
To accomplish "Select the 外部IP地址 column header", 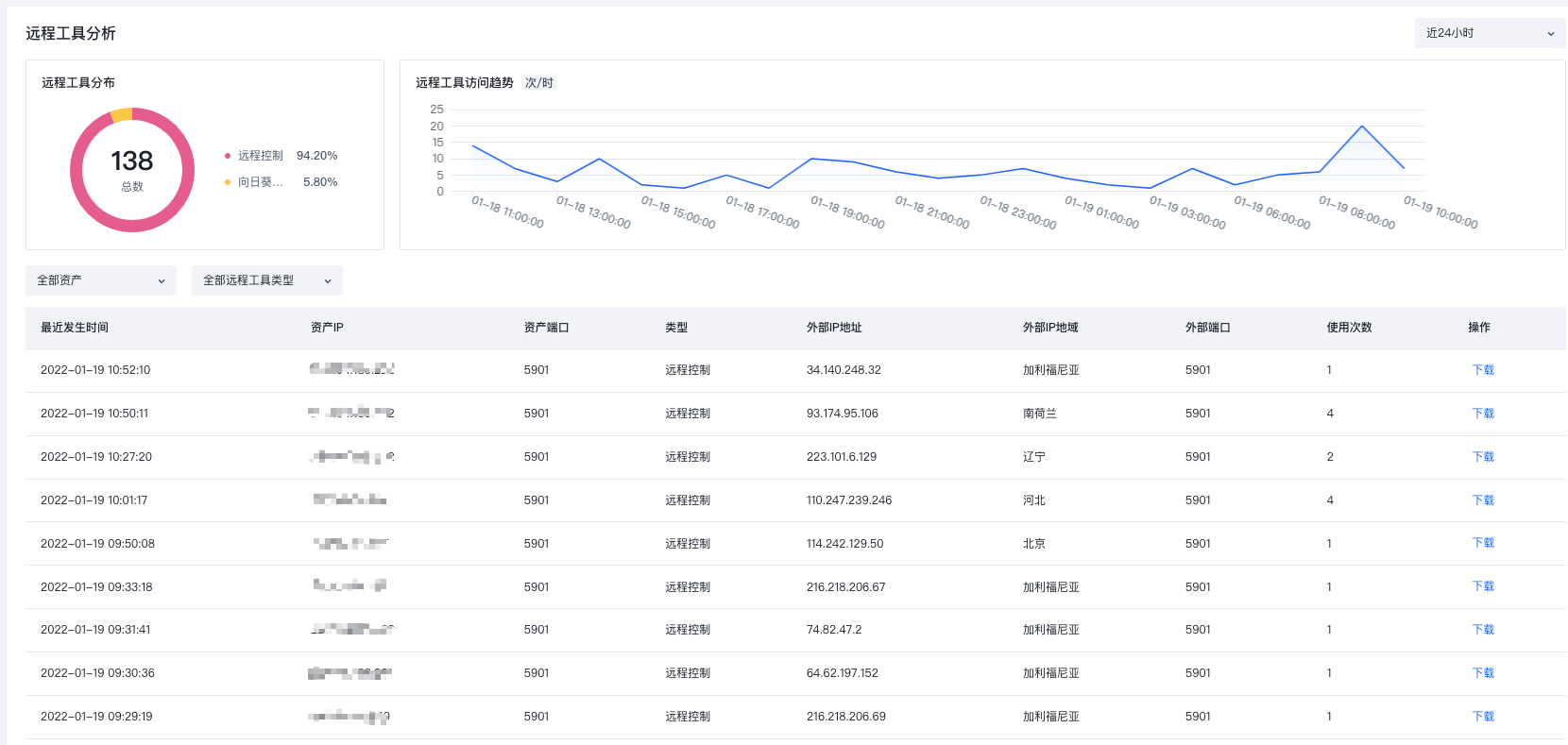I will point(834,328).
